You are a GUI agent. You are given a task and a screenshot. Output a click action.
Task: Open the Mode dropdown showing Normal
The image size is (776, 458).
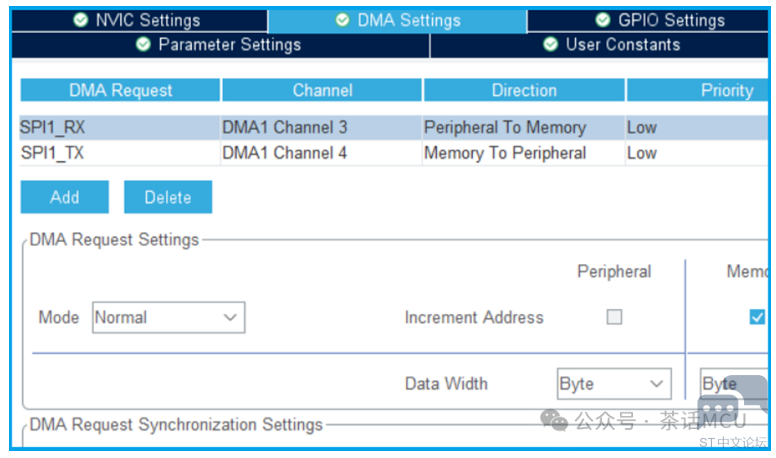168,318
